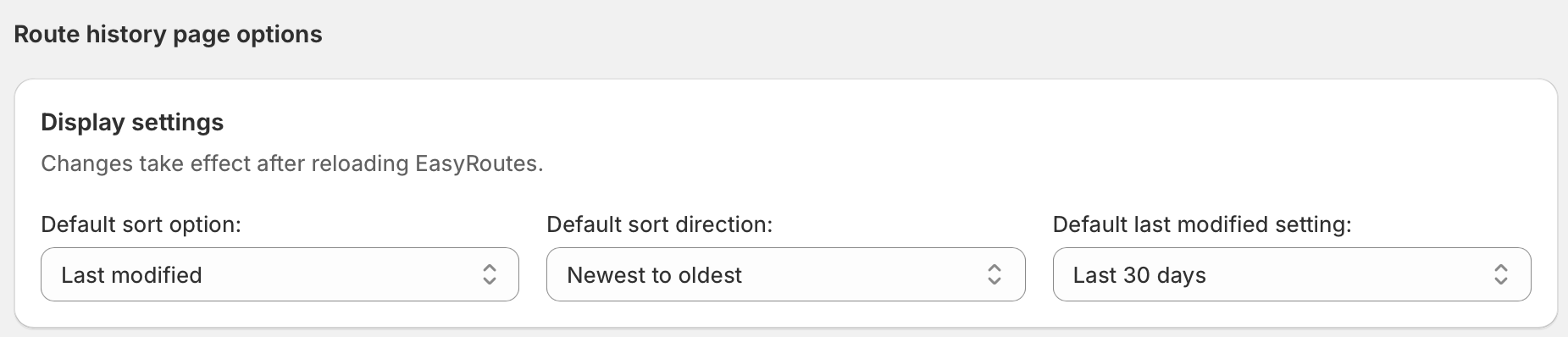Click the chevron arrows in Last modified select

pyautogui.click(x=490, y=274)
